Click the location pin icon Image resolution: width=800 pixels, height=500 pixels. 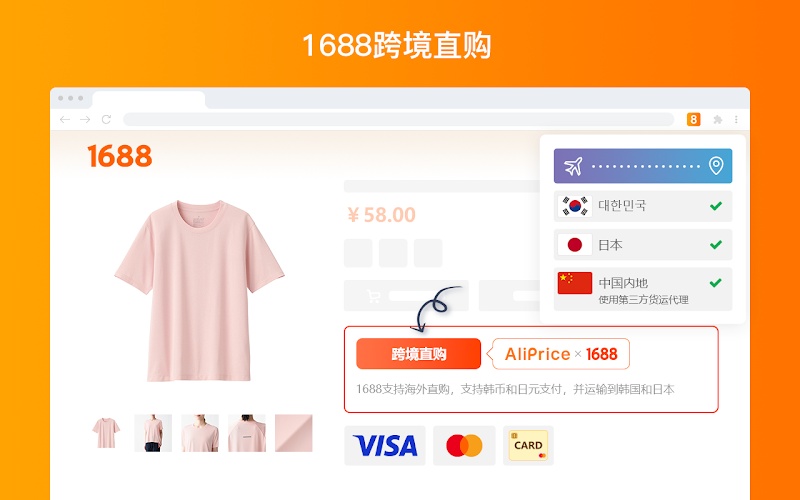[x=716, y=165]
